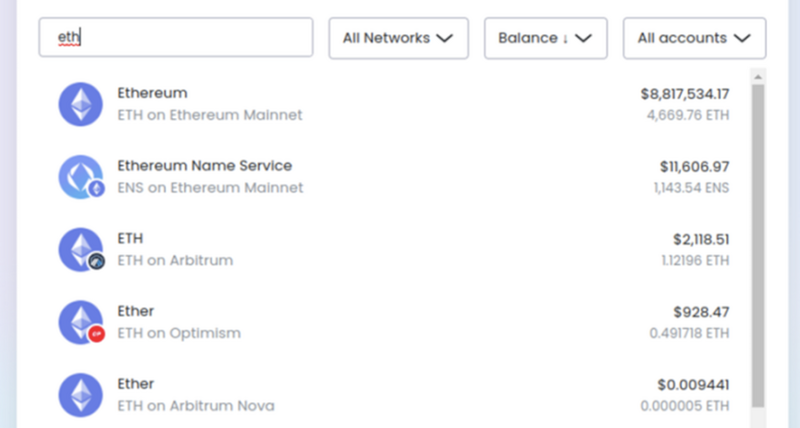The width and height of the screenshot is (800, 428).
Task: Open the Balance sort dropdown
Action: coord(545,38)
